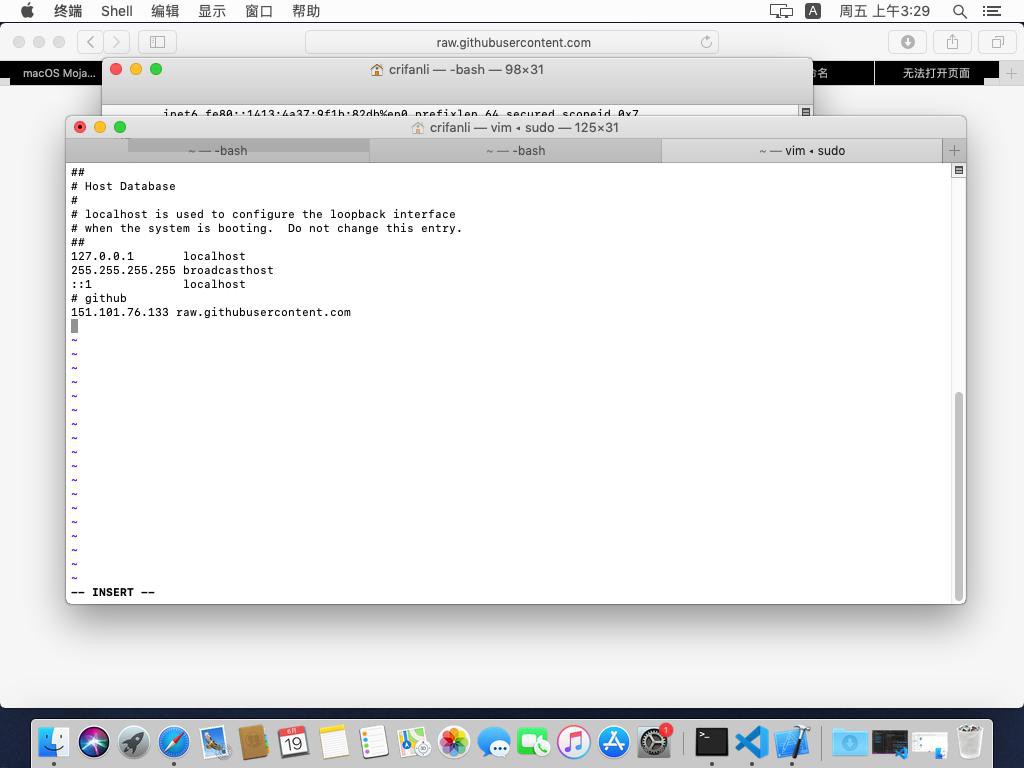Open the 终端 application menu
This screenshot has width=1024, height=768.
click(x=68, y=11)
